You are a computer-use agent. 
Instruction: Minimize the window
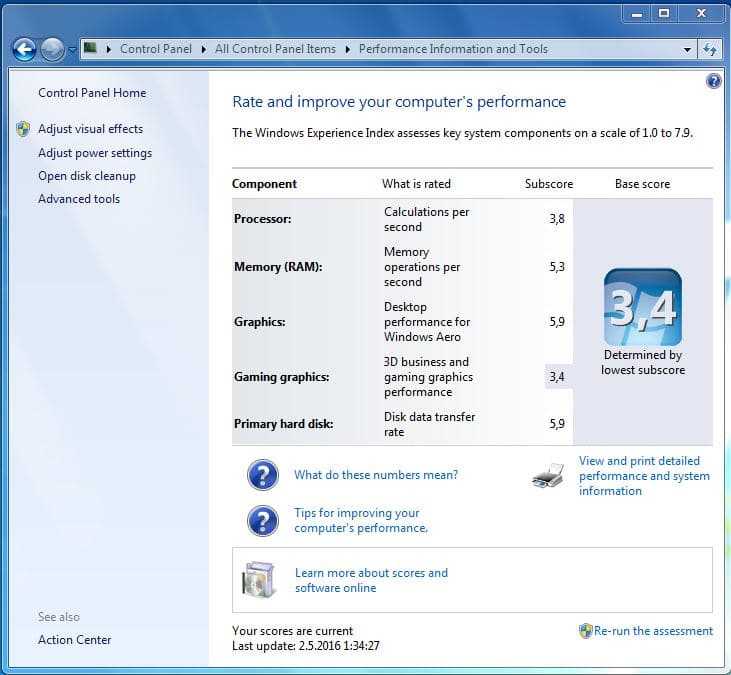click(637, 13)
